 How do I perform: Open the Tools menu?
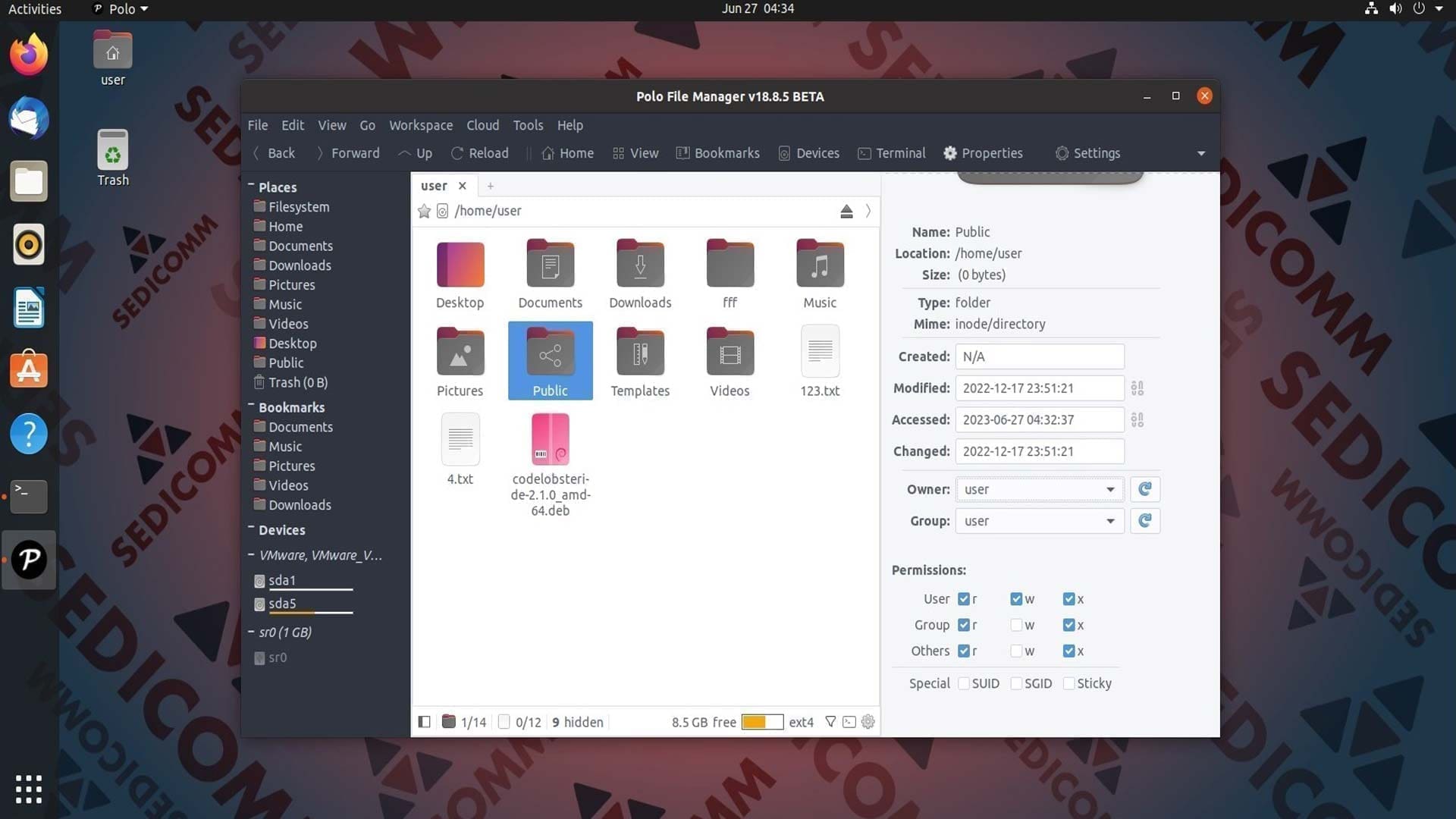coord(528,125)
